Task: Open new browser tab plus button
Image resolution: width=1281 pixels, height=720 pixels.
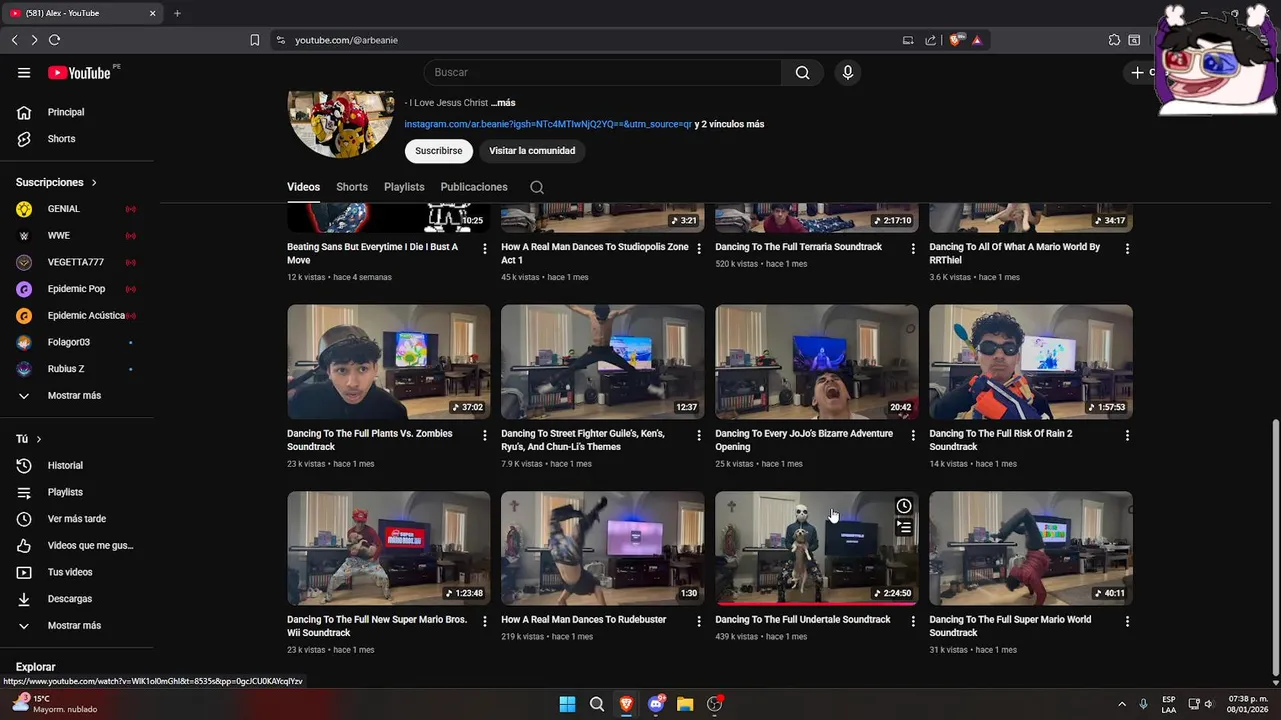Action: (x=177, y=13)
